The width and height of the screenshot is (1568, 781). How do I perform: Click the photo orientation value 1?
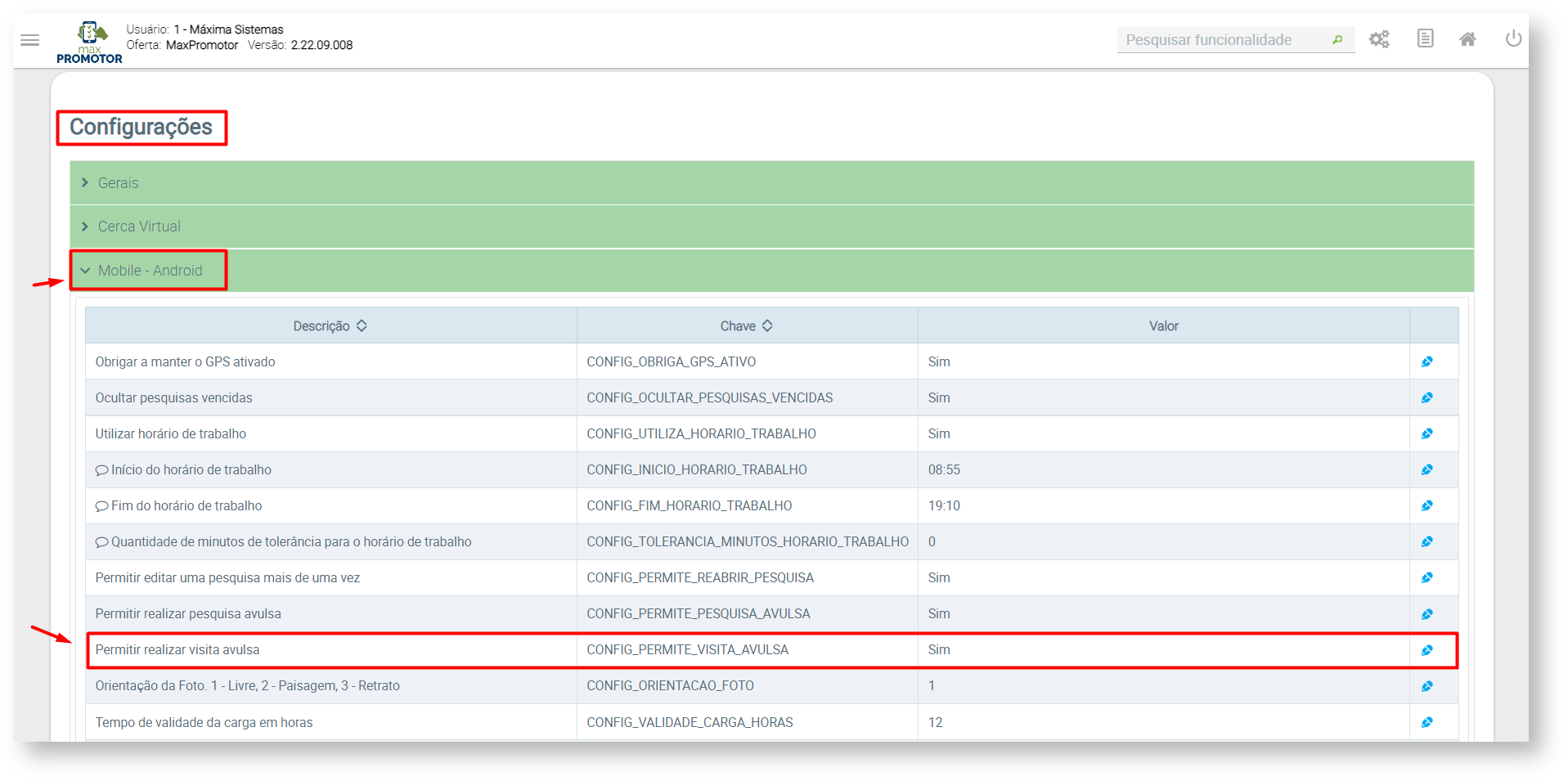click(x=932, y=685)
